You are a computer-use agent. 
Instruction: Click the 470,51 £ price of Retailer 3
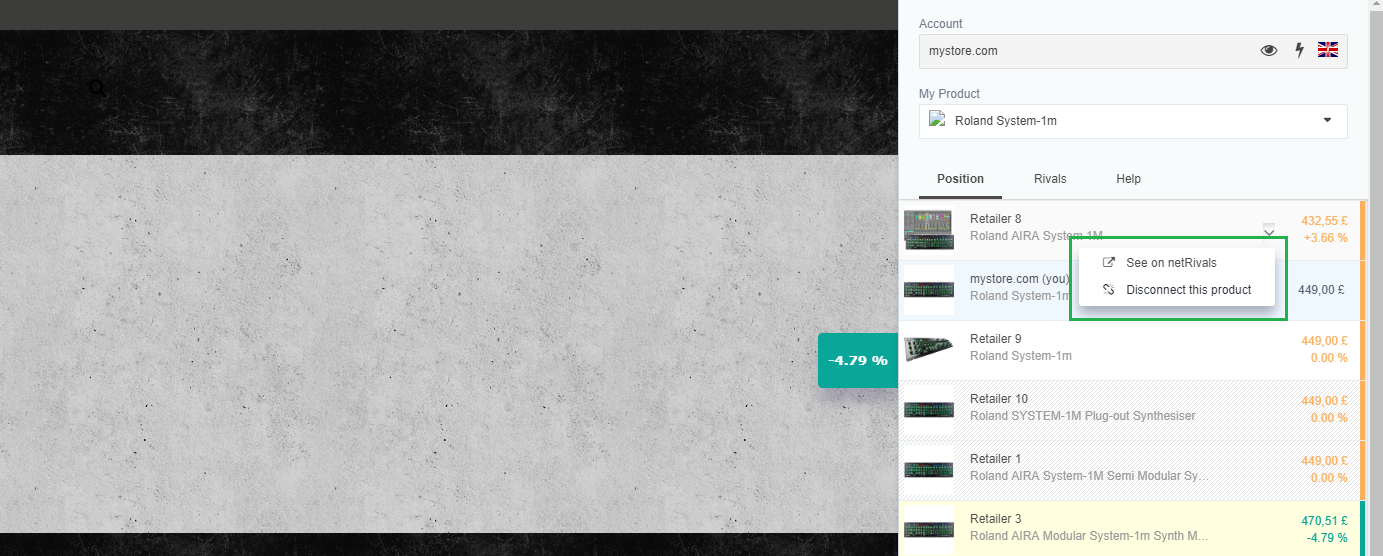coord(1324,520)
